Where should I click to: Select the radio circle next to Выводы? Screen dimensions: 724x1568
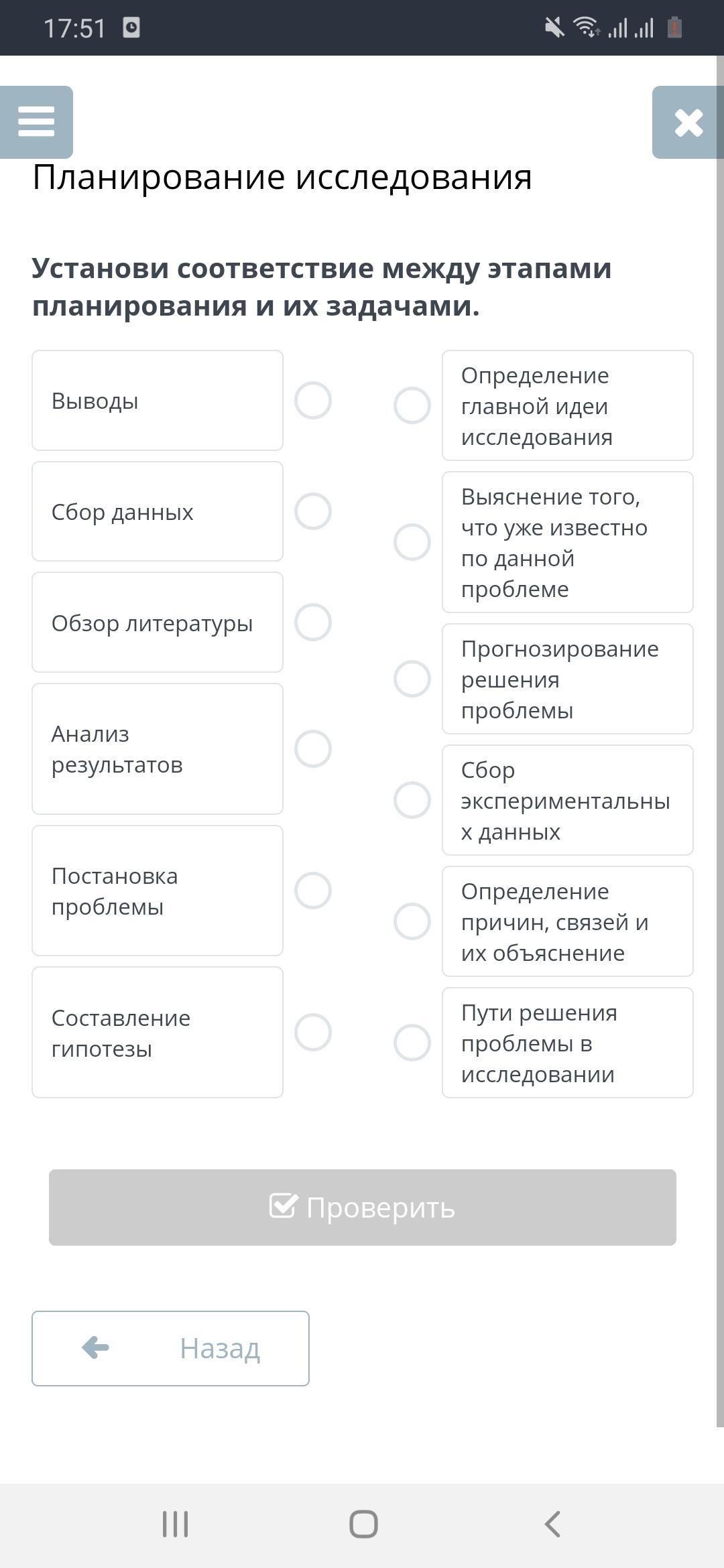(x=313, y=401)
